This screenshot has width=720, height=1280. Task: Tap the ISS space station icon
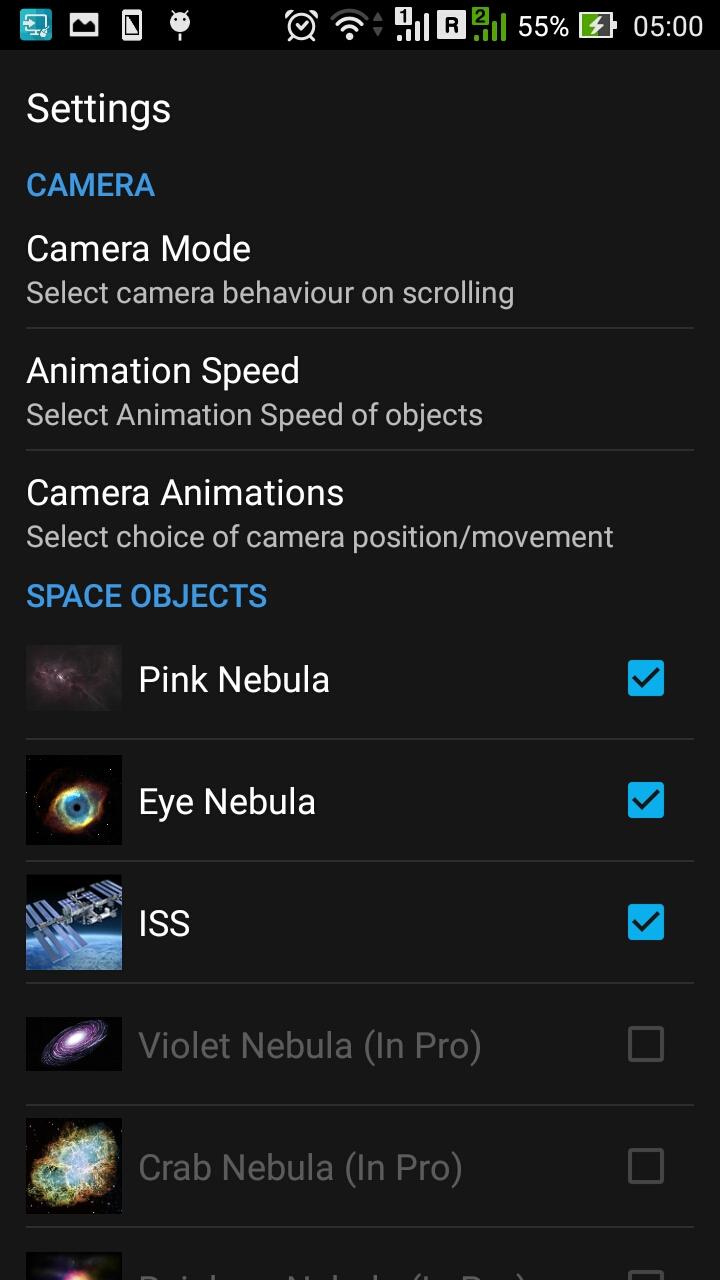74,922
